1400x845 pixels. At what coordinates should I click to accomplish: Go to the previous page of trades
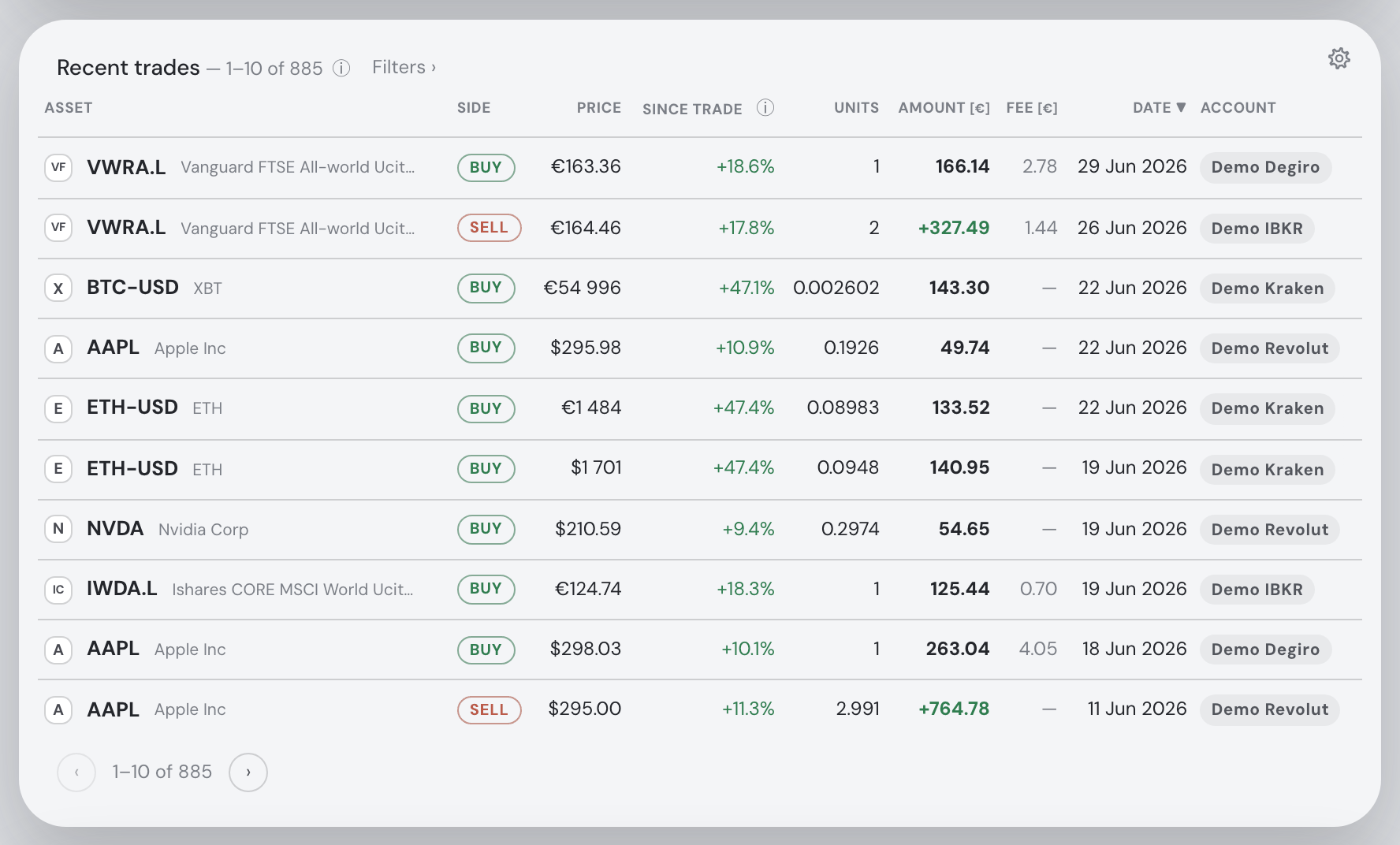click(x=76, y=772)
